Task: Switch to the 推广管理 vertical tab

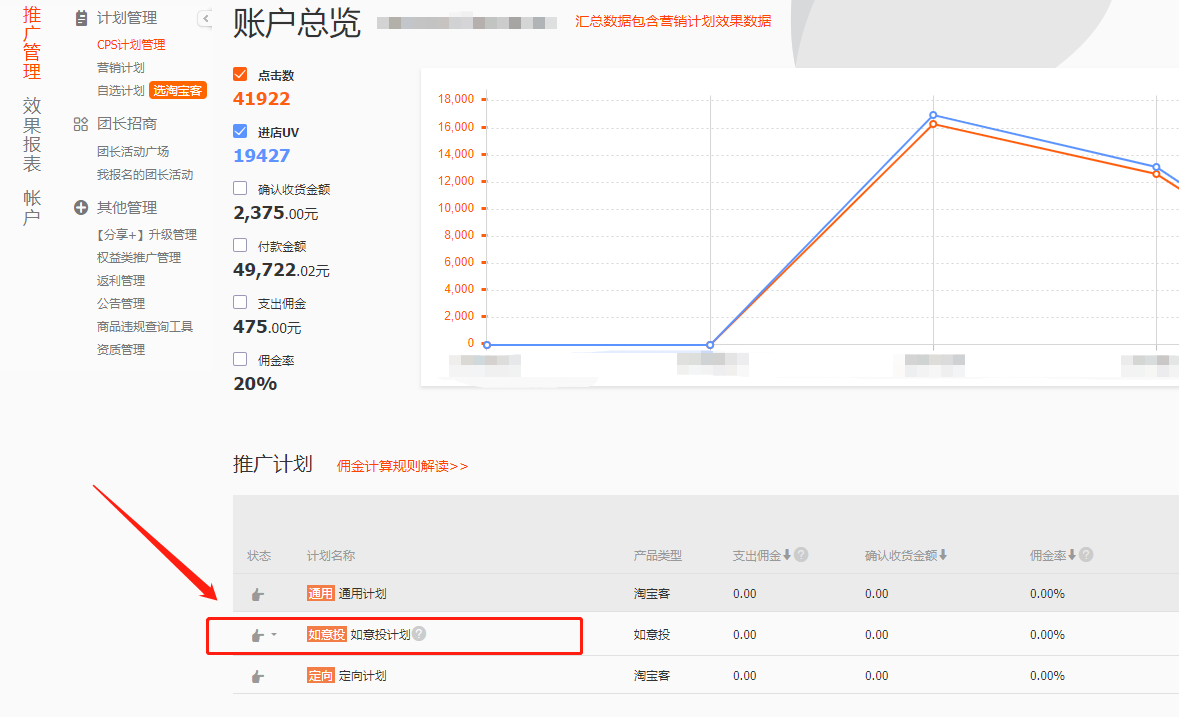Action: click(32, 44)
